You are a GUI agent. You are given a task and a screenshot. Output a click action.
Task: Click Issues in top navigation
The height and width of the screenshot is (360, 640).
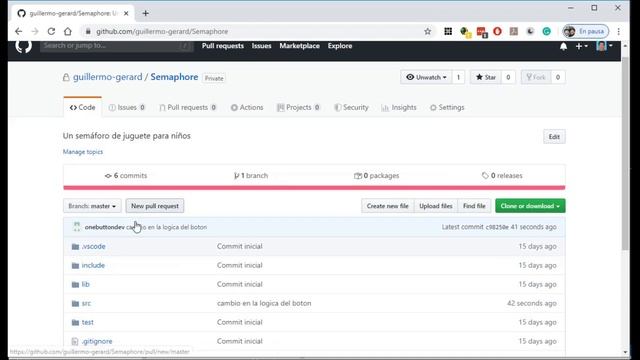tap(262, 46)
